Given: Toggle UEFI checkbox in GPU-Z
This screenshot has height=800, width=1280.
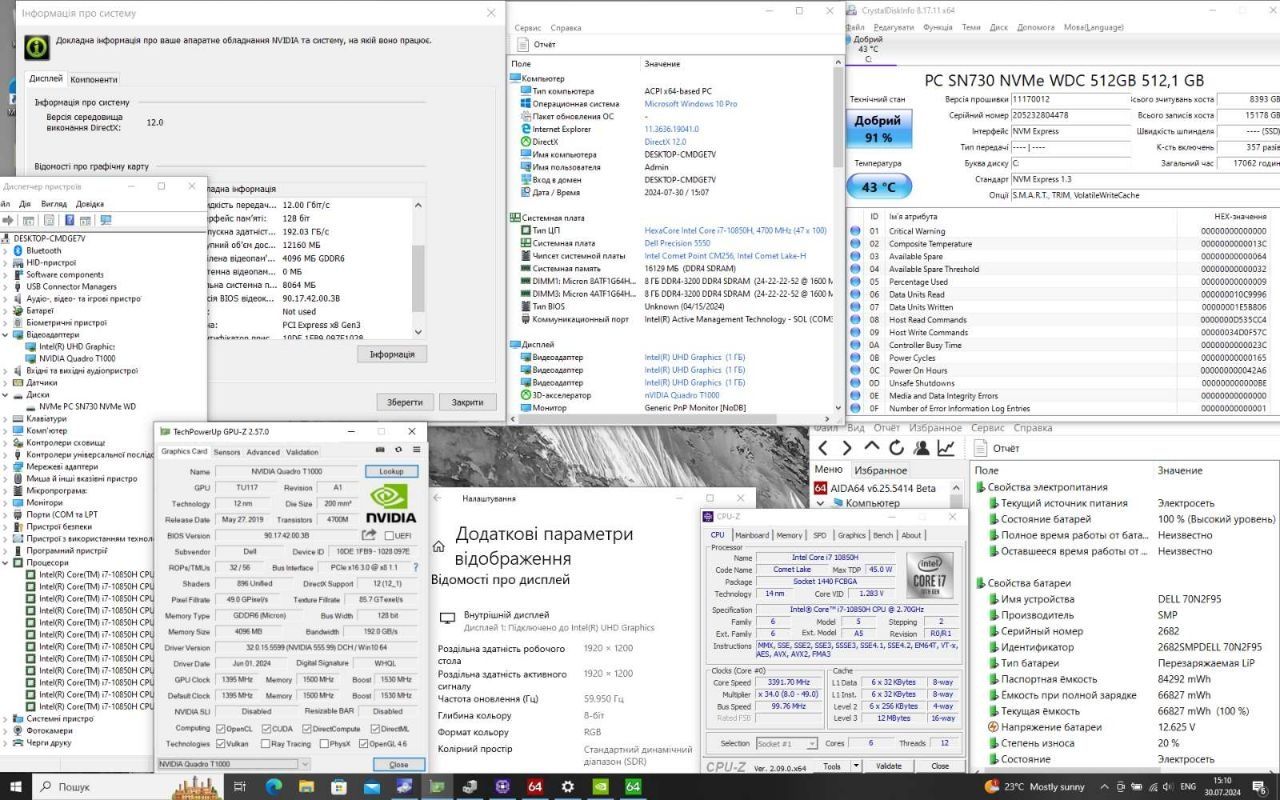Looking at the screenshot, I should (389, 535).
